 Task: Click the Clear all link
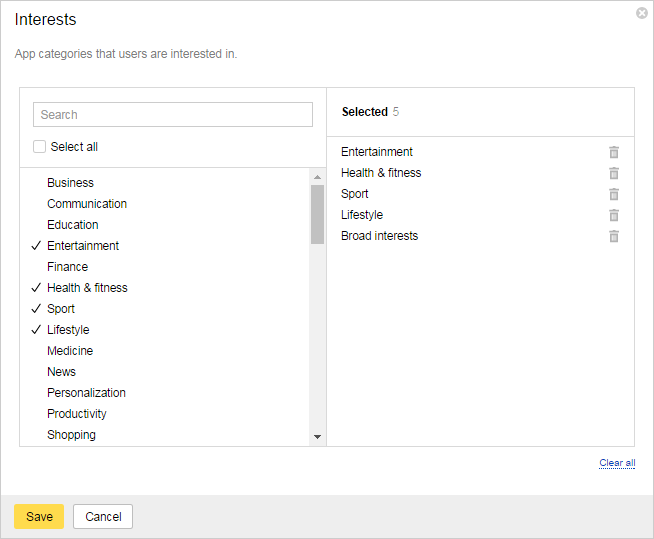(617, 463)
